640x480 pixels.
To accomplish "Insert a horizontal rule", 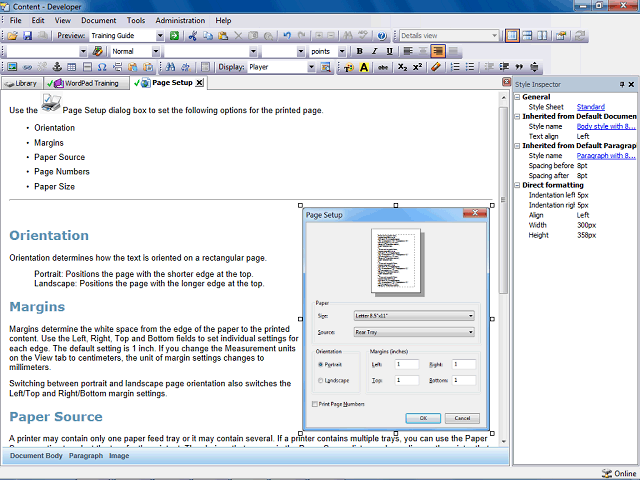I will (87, 67).
